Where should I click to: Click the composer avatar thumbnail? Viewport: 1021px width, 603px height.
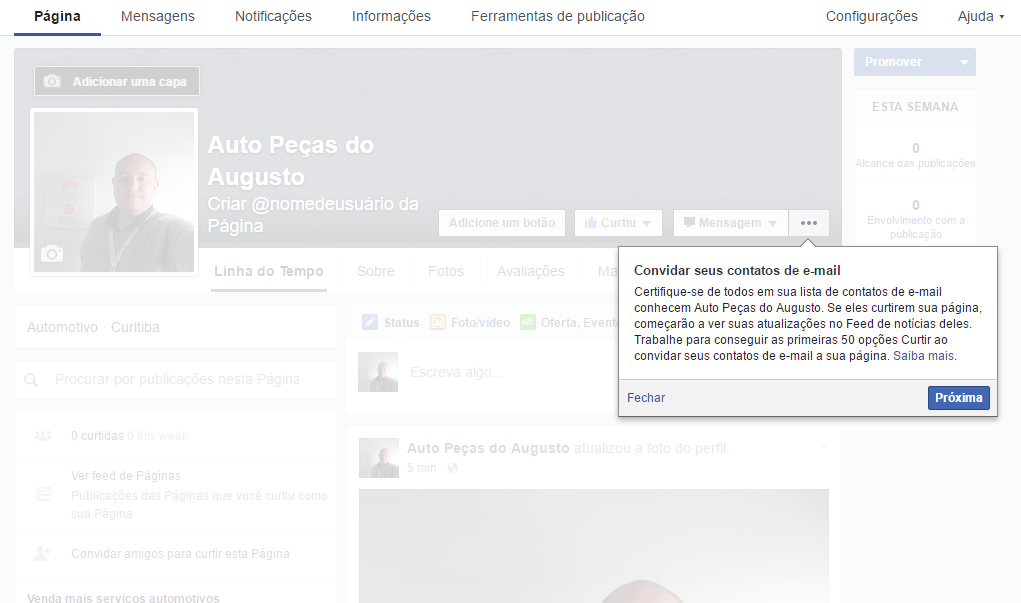378,372
